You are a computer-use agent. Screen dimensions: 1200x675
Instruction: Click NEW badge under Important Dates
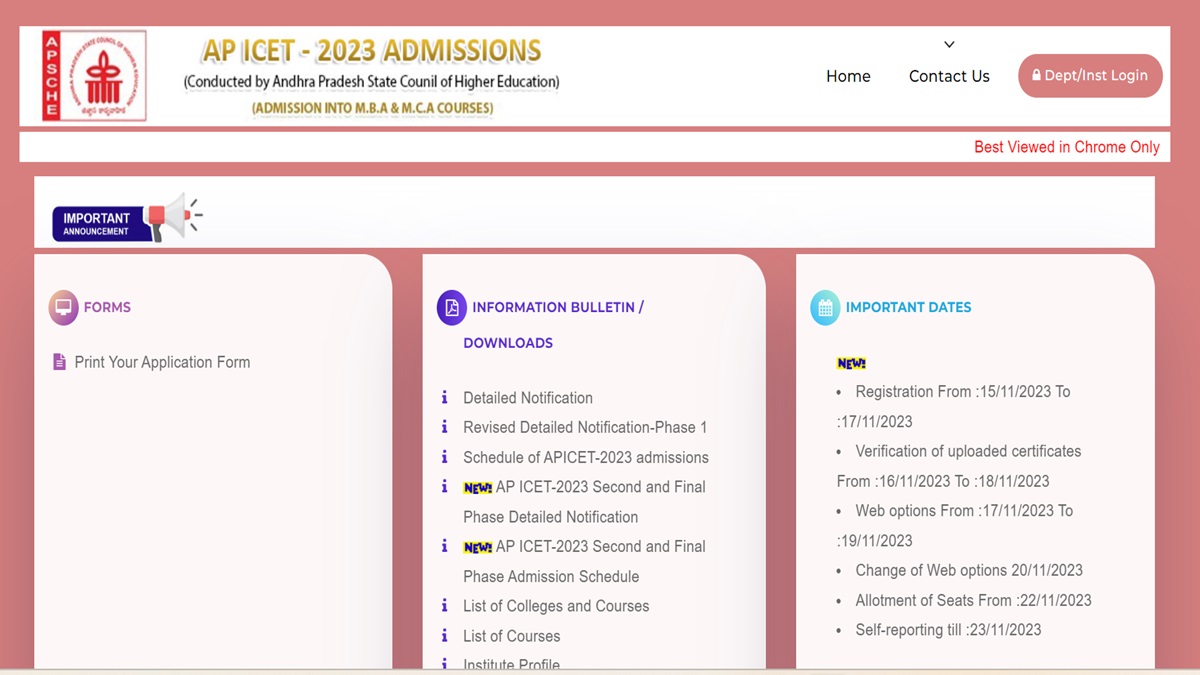click(x=851, y=364)
